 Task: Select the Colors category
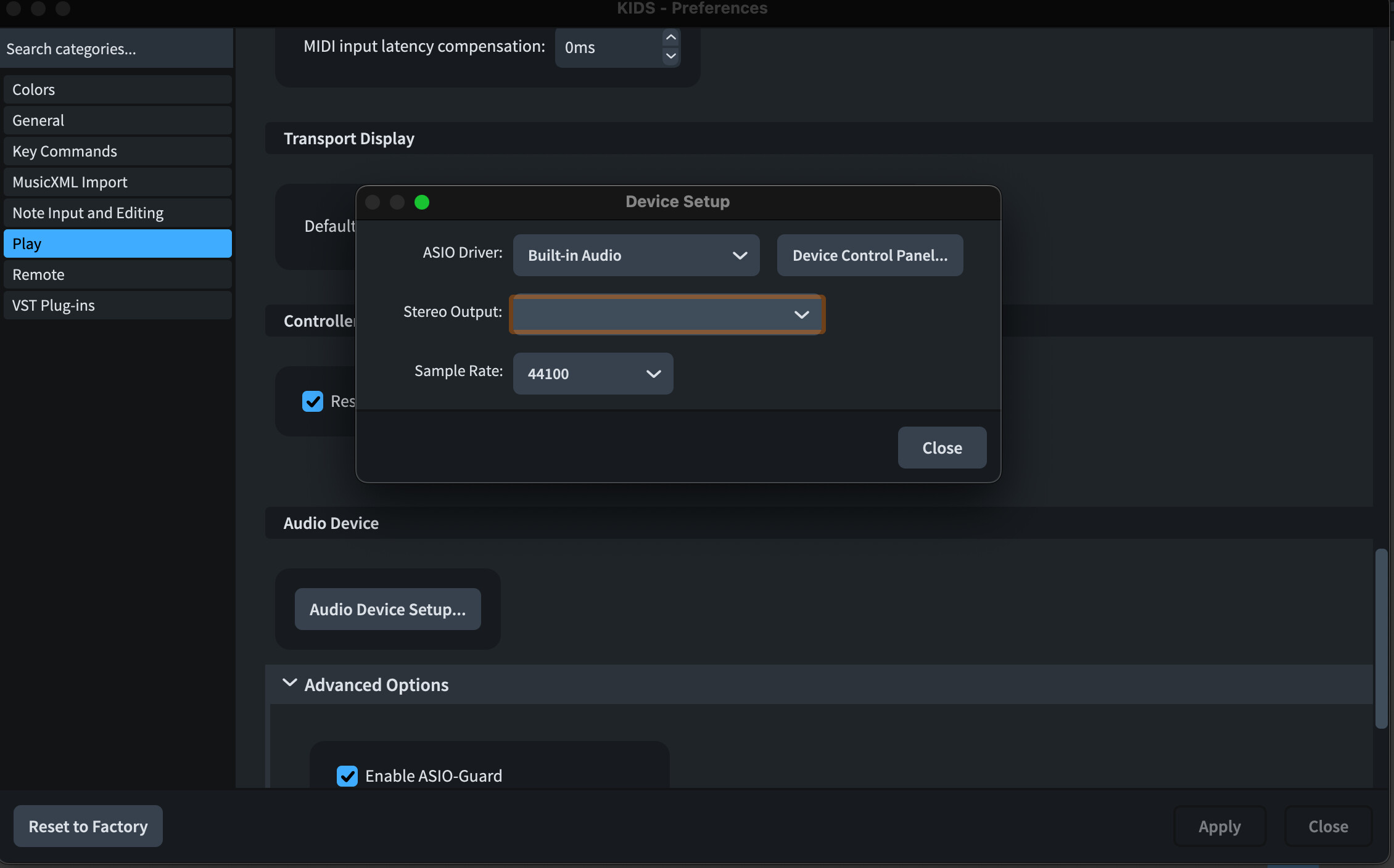pyautogui.click(x=117, y=89)
